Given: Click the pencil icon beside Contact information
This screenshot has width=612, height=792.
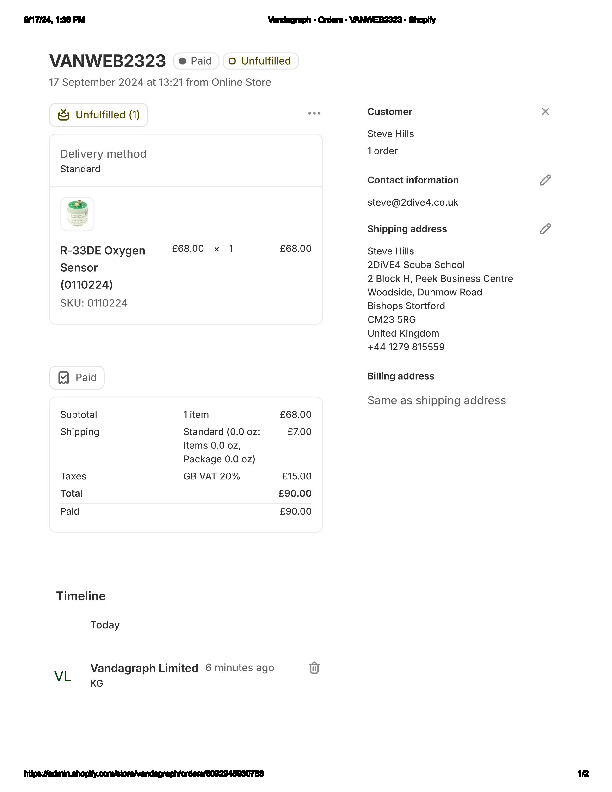Looking at the screenshot, I should pos(545,180).
